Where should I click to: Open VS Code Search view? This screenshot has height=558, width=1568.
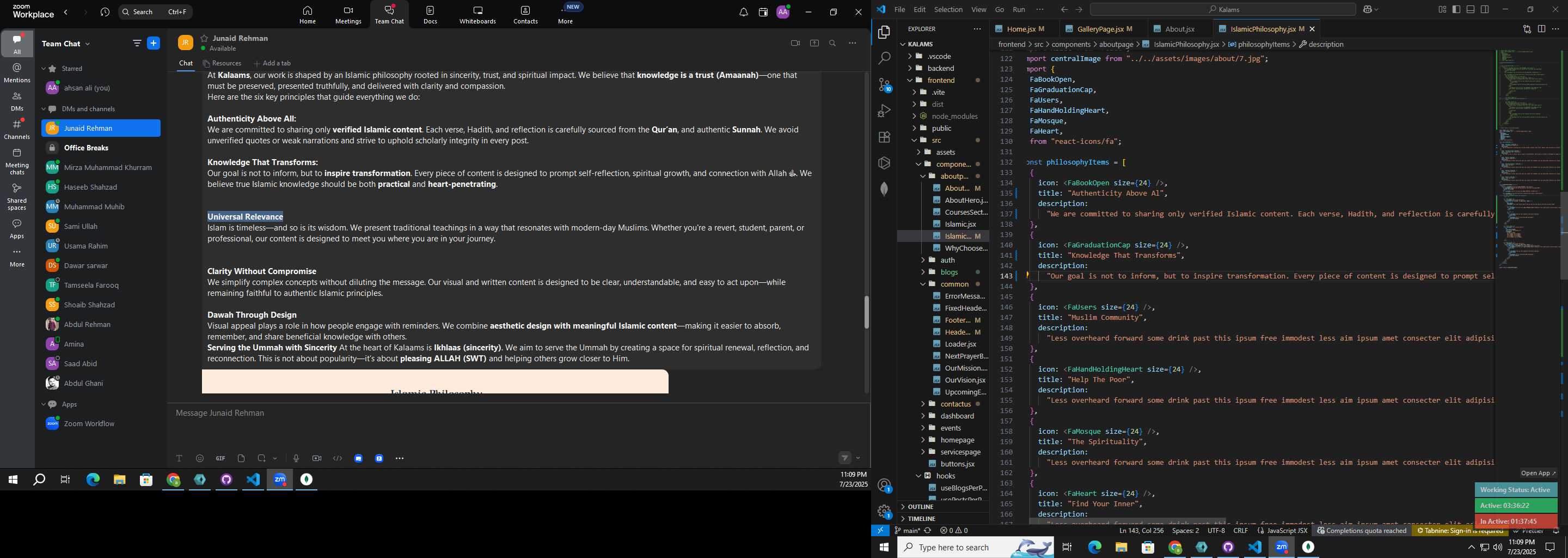pyautogui.click(x=884, y=58)
